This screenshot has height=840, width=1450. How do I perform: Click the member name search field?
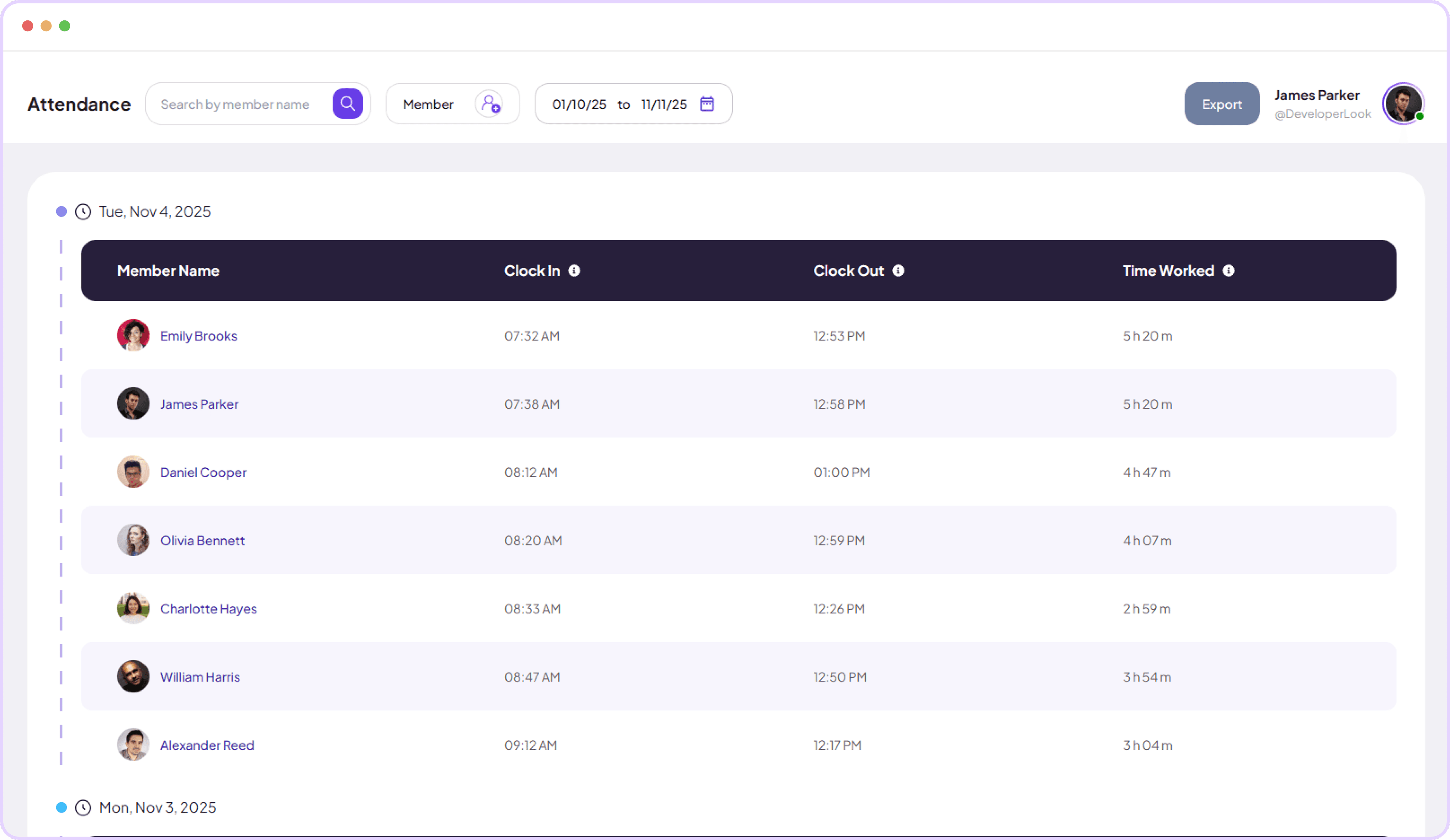[236, 104]
